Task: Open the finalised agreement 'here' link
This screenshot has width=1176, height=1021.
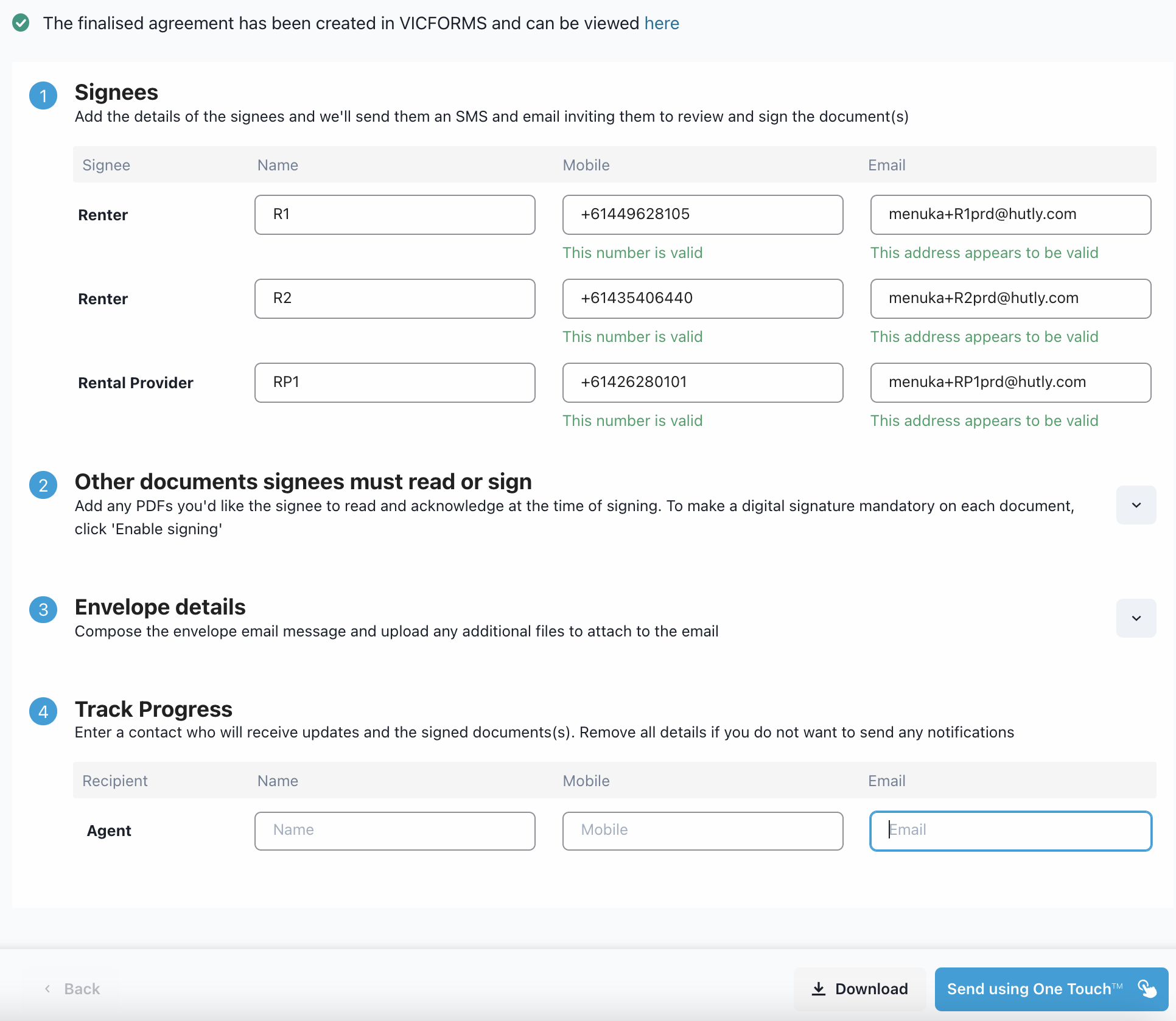Action: coord(662,23)
